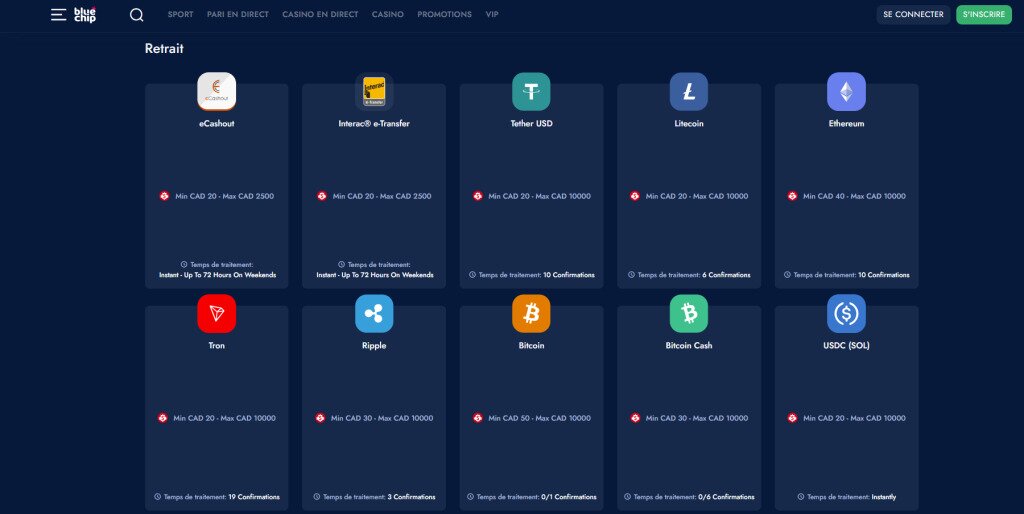Click the Bitcoin Cash name text
The height and width of the screenshot is (514, 1024).
pos(689,345)
